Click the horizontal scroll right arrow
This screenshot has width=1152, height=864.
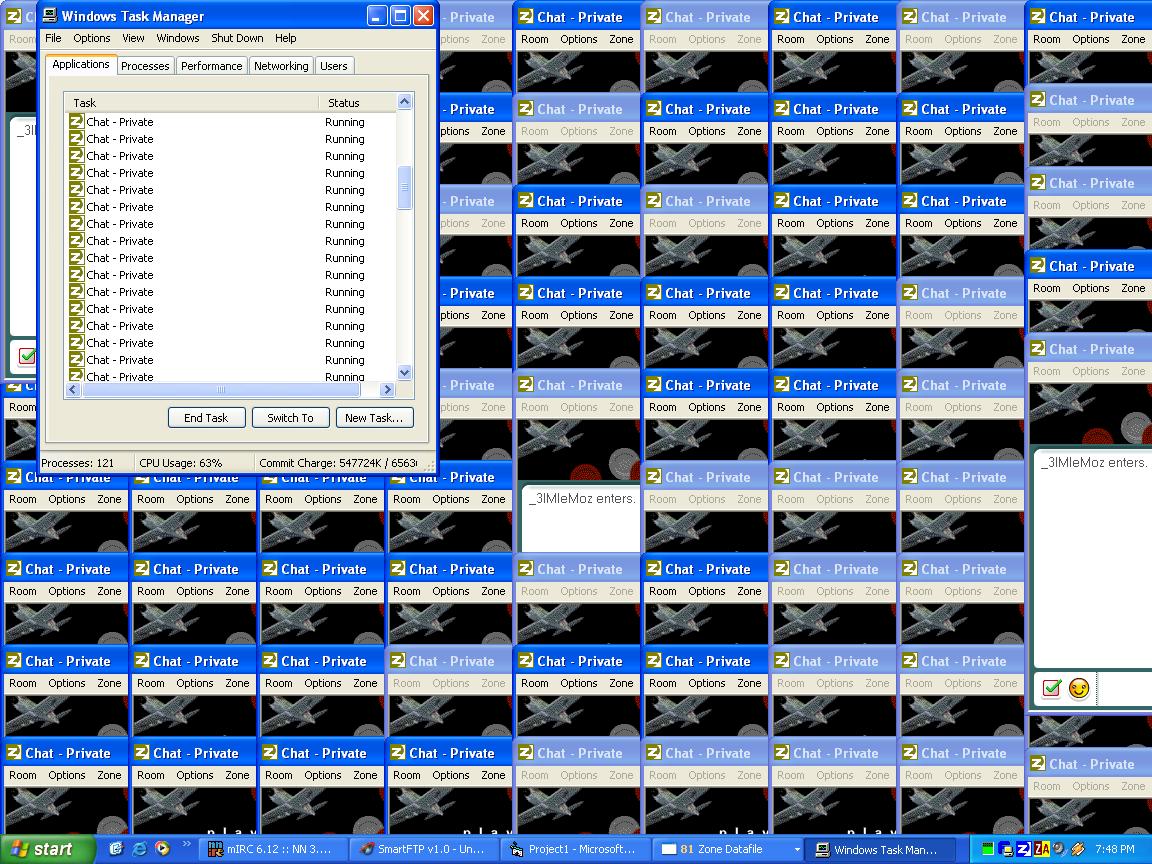tap(387, 389)
